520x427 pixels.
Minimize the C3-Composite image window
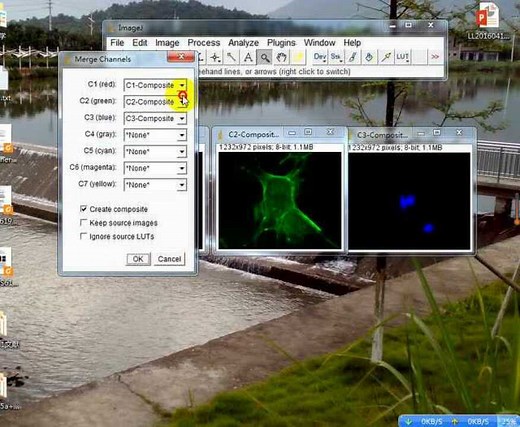click(x=421, y=133)
